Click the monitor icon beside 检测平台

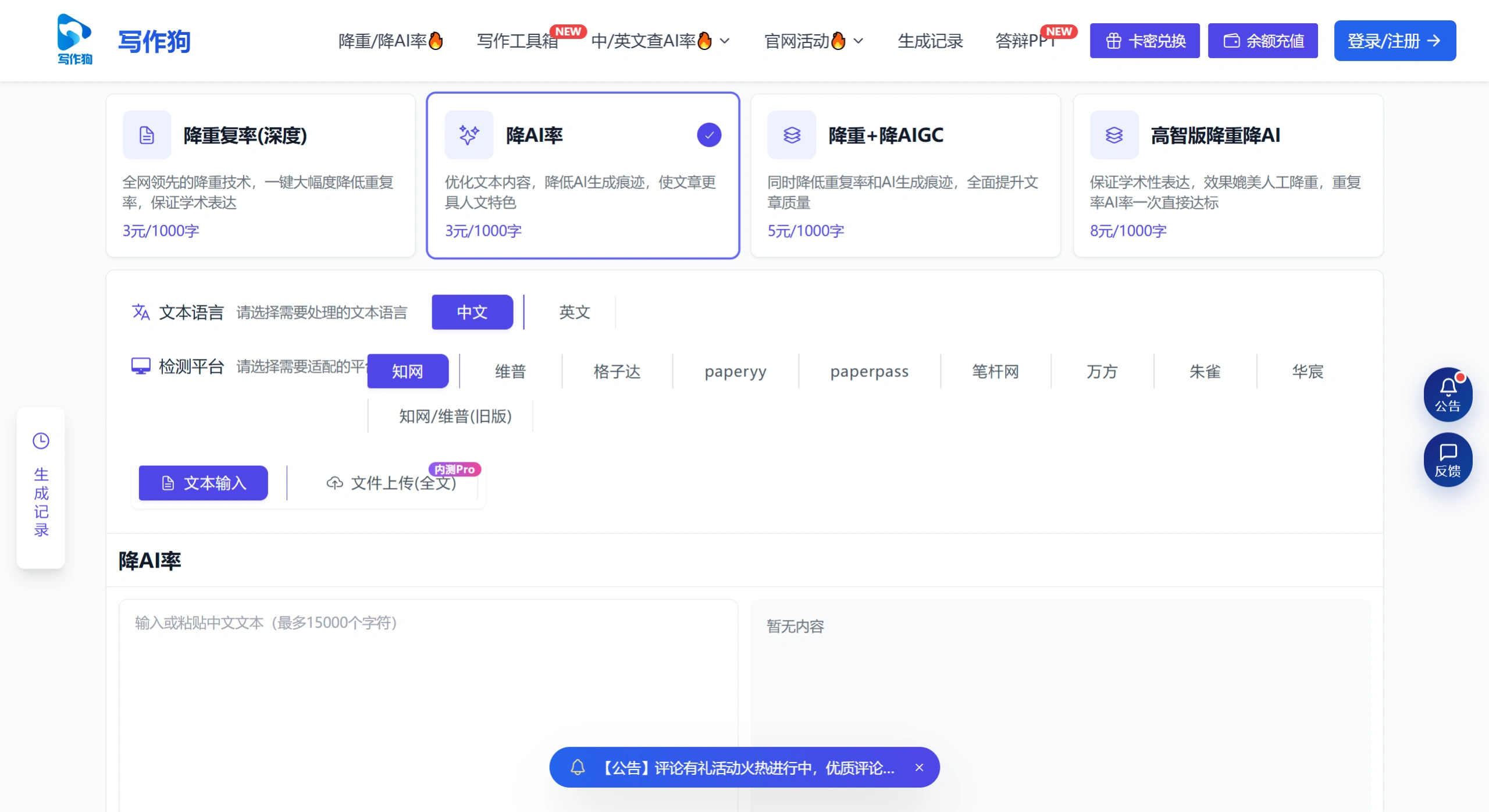point(141,366)
